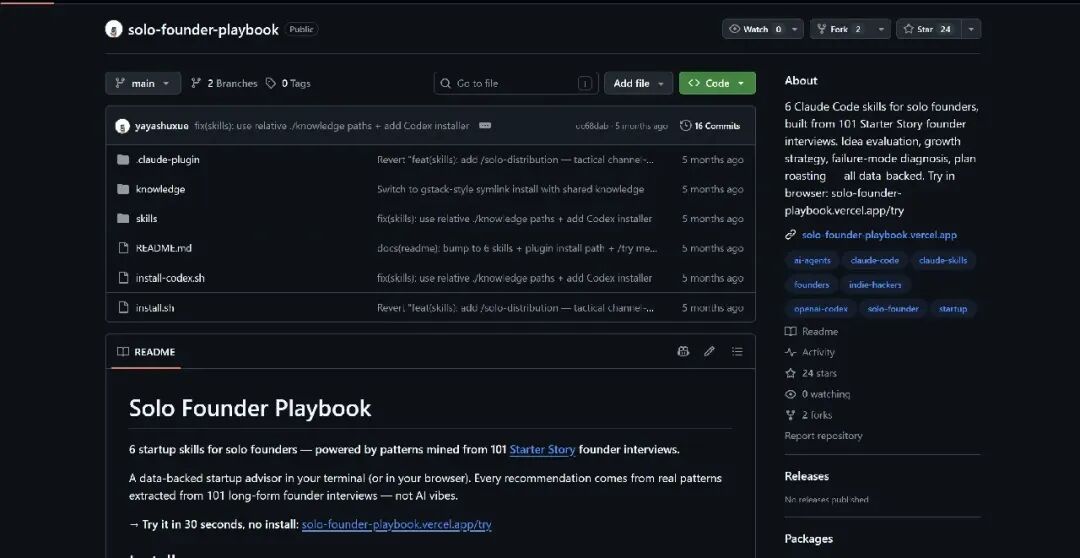Open the install-codex.sh file

170,278
